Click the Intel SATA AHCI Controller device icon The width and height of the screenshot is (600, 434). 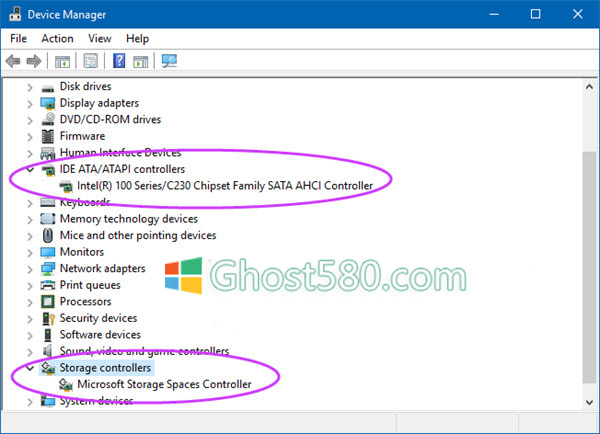click(x=66, y=186)
